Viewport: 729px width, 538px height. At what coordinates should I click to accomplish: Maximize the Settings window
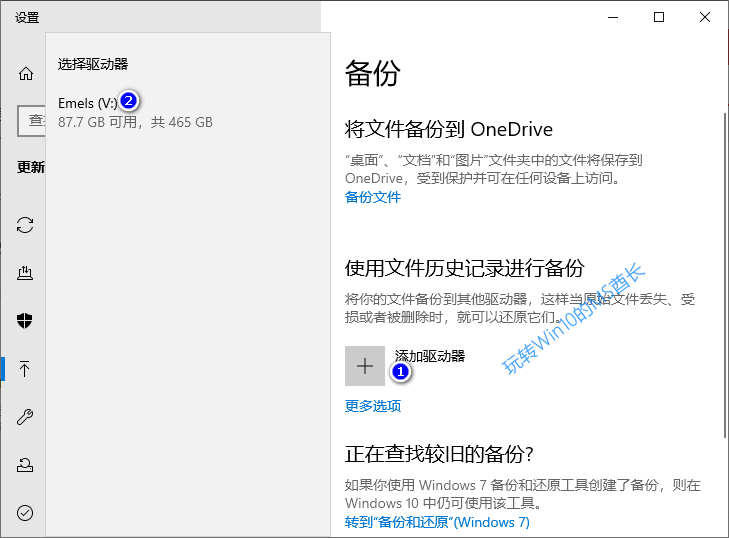pos(659,17)
